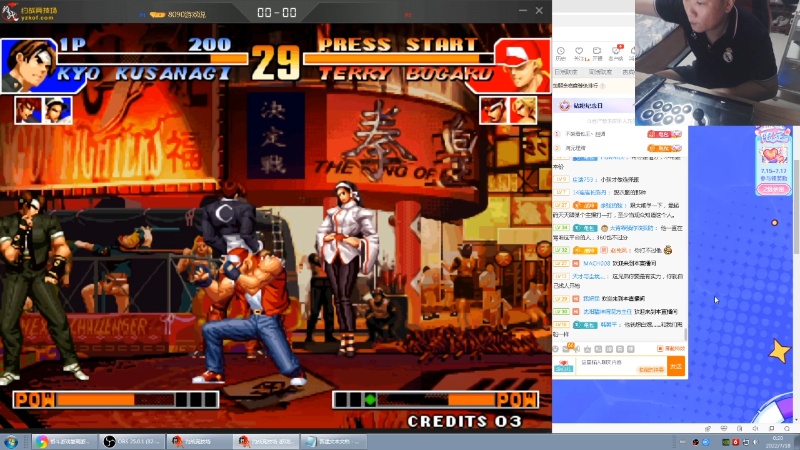Click second-ranked user name in contribution list
Viewport: 800px width, 450px height.
pyautogui.click(x=575, y=148)
